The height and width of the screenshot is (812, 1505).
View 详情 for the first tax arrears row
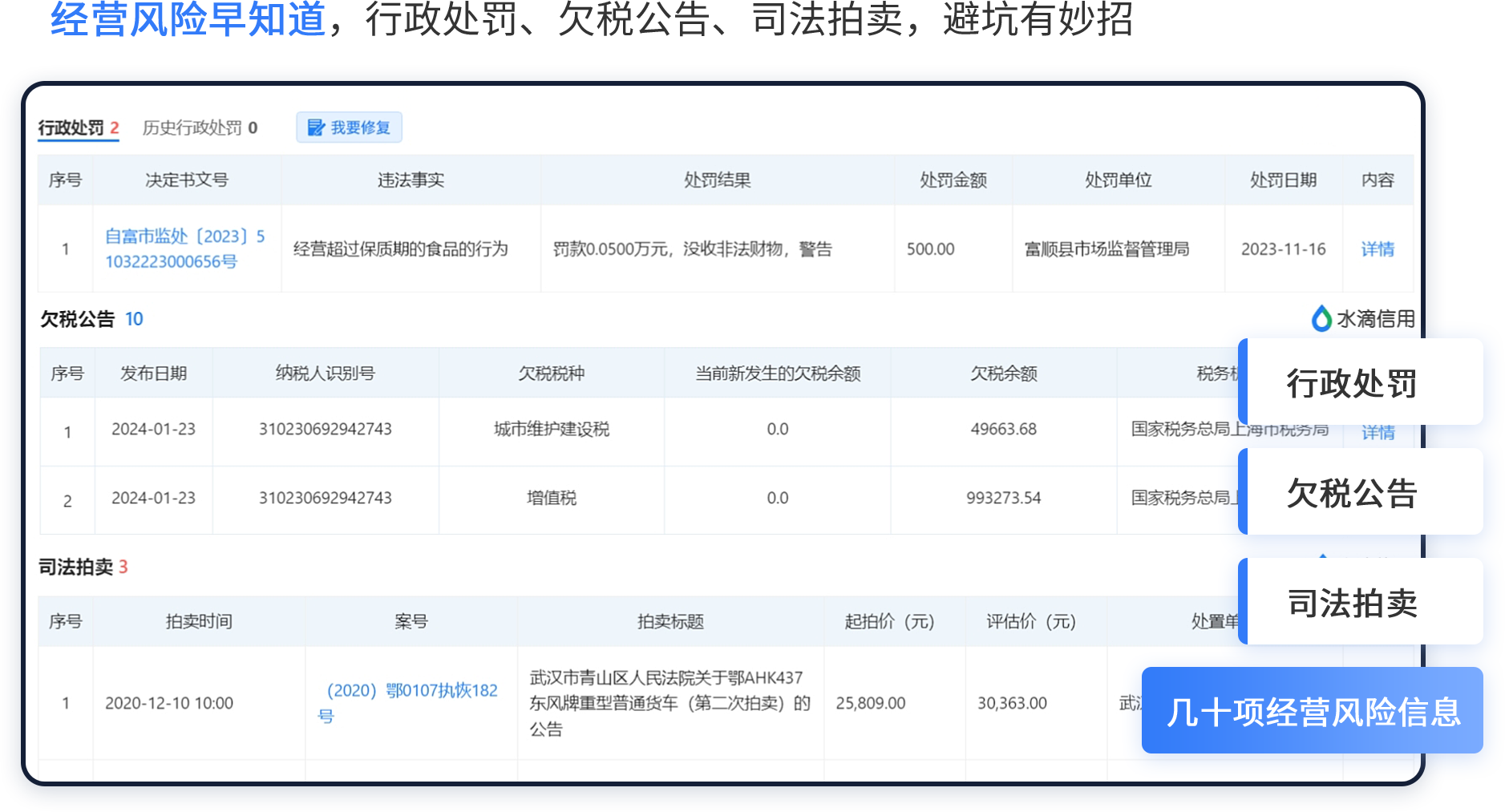[1377, 433]
